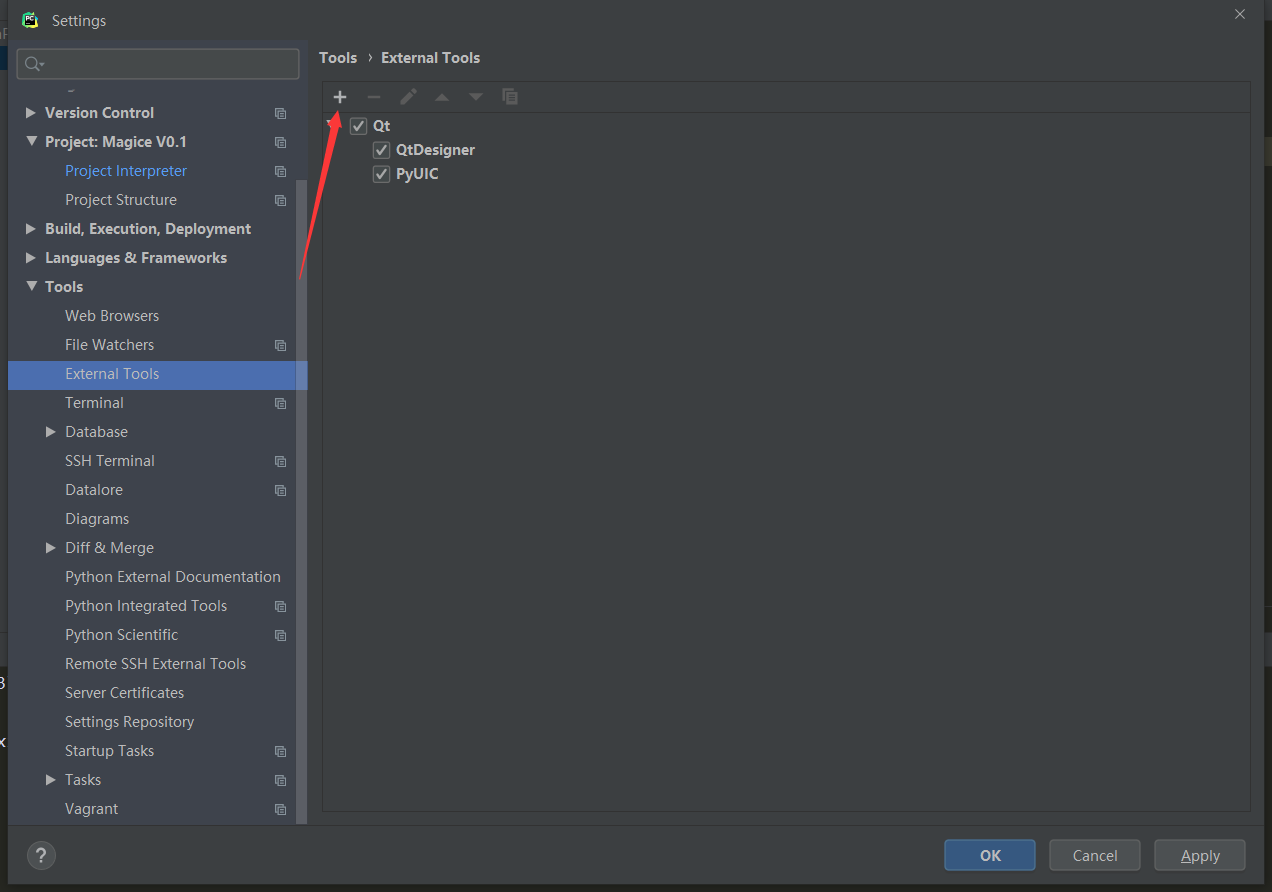Screen dimensions: 1272x892
Task: Click the Move Up arrow icon
Action: point(442,97)
